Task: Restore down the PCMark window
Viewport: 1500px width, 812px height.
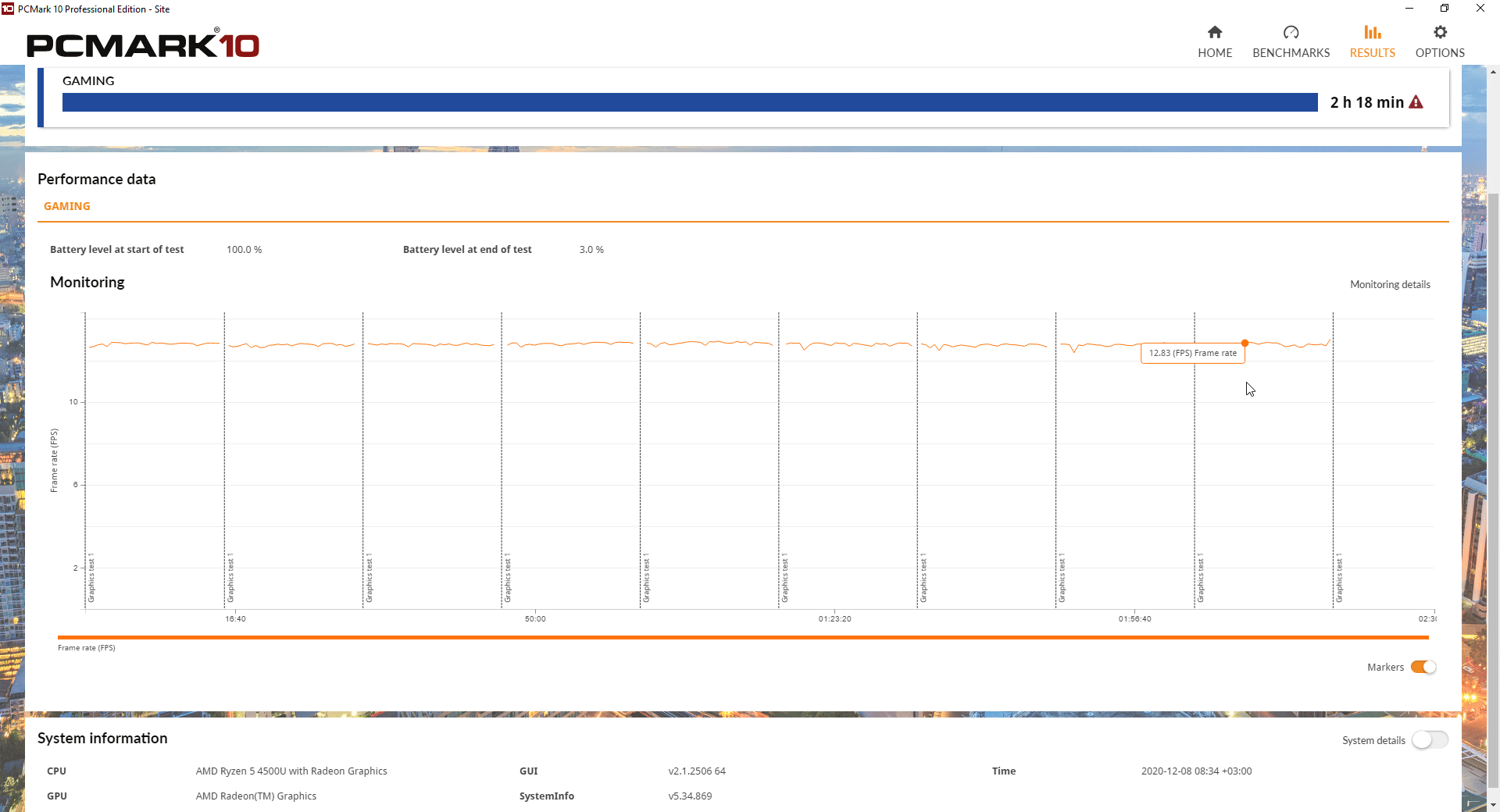Action: point(1445,9)
